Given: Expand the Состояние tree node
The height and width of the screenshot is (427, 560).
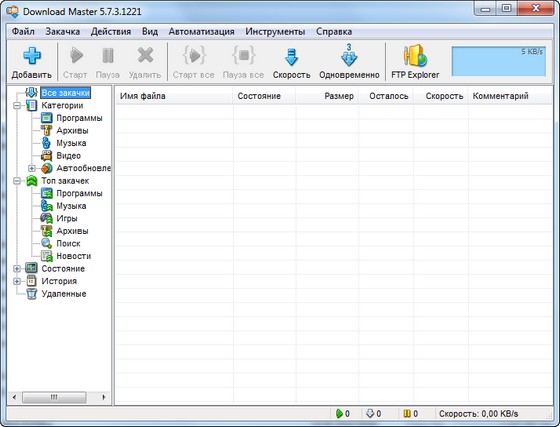Looking at the screenshot, I should (x=17, y=268).
